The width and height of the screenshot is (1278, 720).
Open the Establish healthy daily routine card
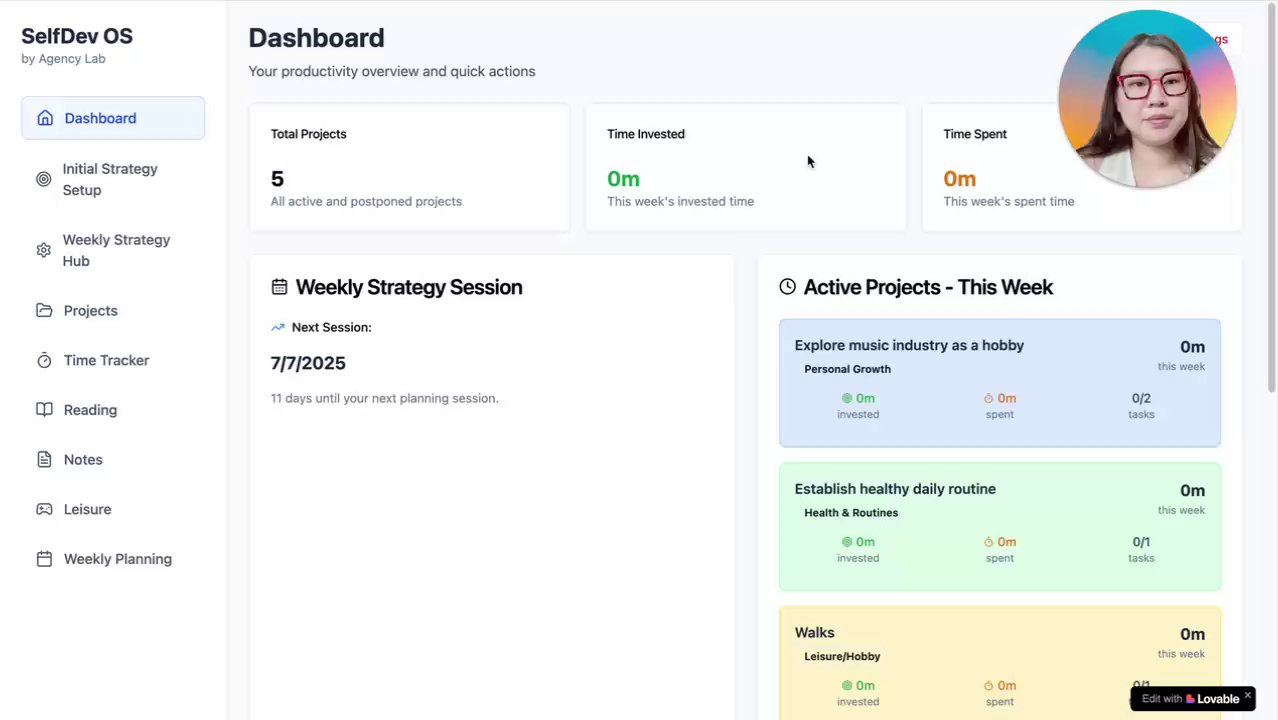point(999,526)
